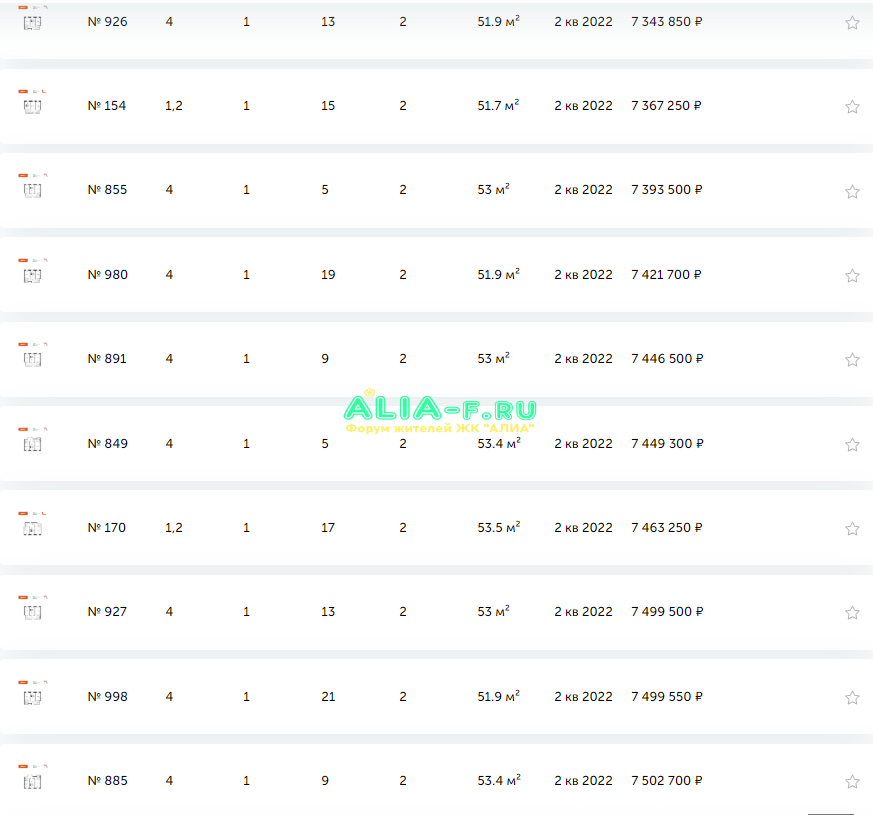Click apartment number № 849

107,444
